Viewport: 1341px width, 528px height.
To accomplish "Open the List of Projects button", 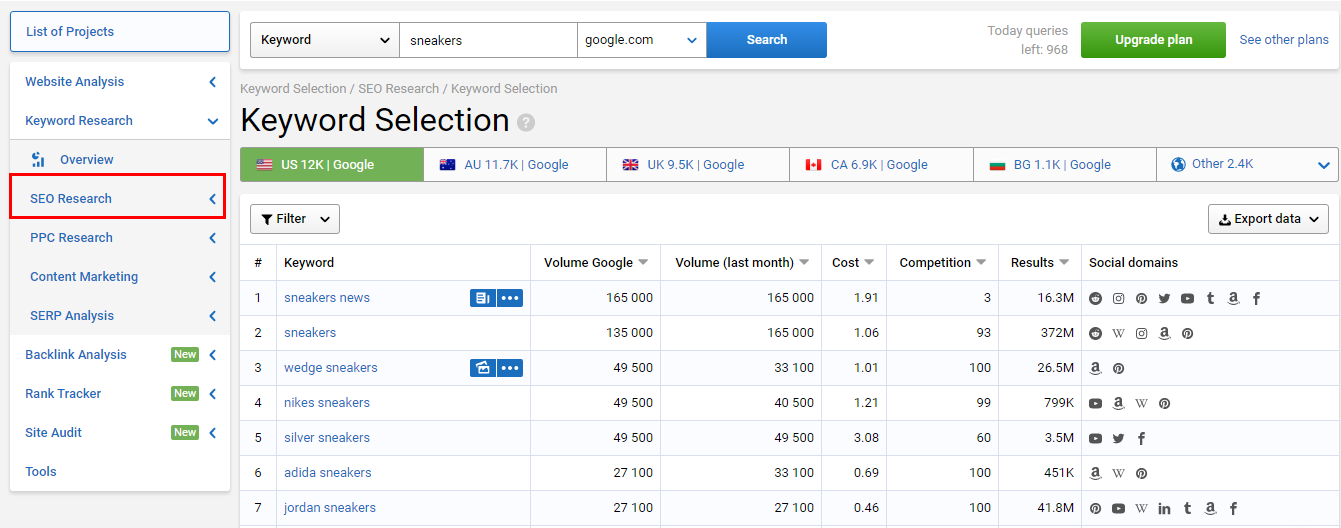I will point(120,32).
